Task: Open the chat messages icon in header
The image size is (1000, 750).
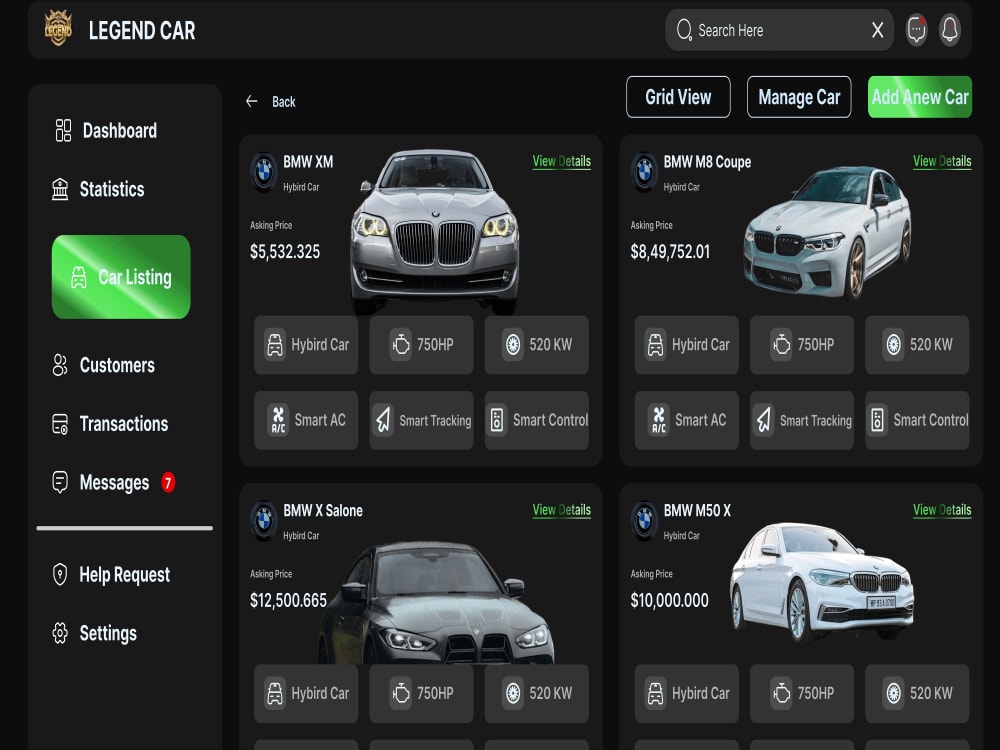Action: pos(916,30)
